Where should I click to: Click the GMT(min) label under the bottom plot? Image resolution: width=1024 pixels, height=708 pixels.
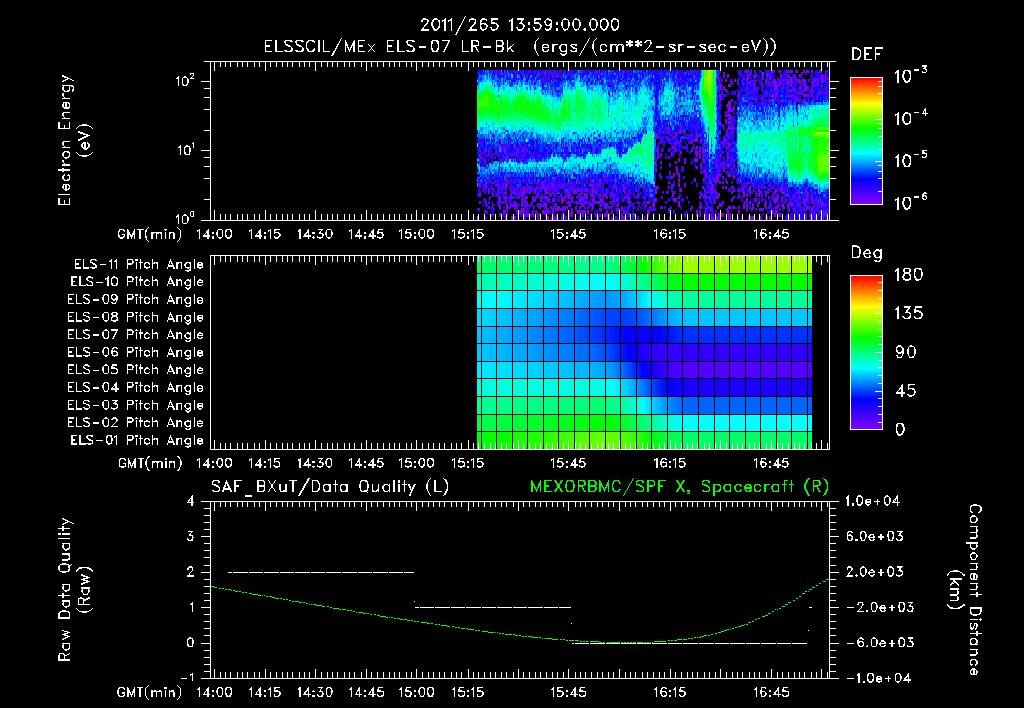[150, 692]
